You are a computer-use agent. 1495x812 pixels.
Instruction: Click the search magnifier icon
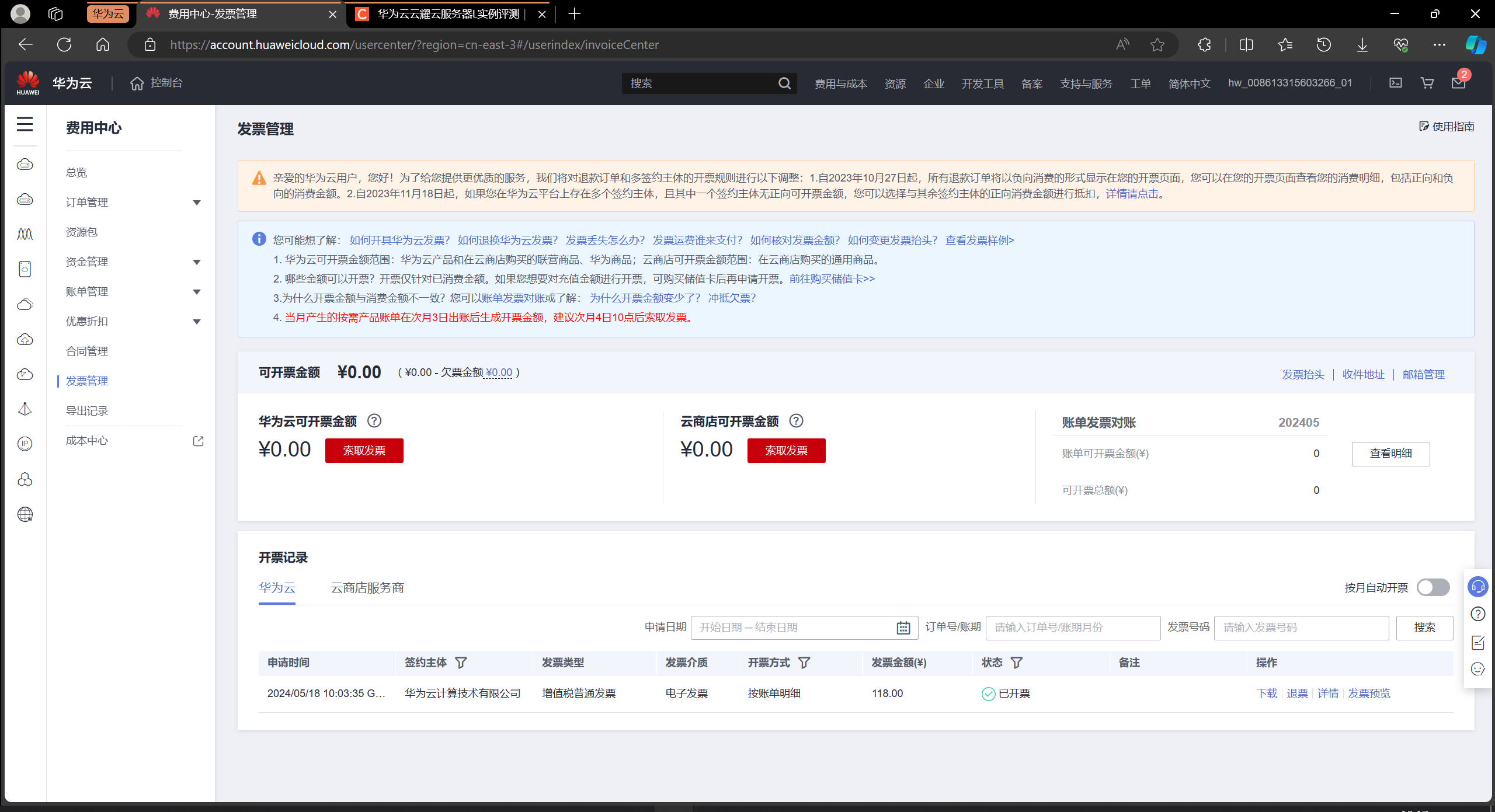click(x=784, y=83)
